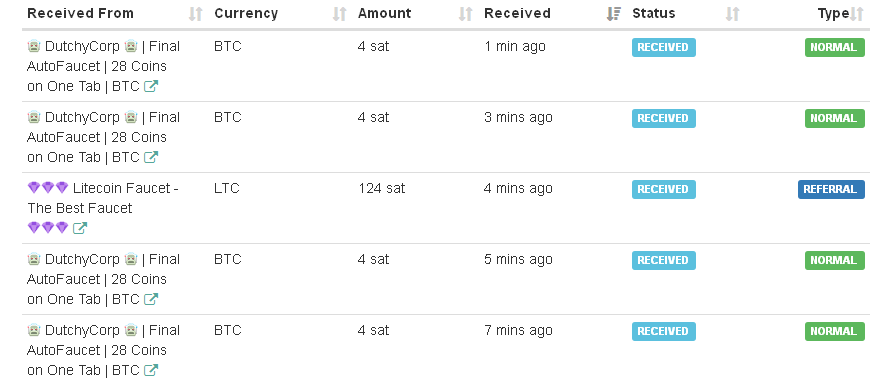Open external link icon in second DutchyCorp row
The width and height of the screenshot is (895, 379).
pos(151,157)
